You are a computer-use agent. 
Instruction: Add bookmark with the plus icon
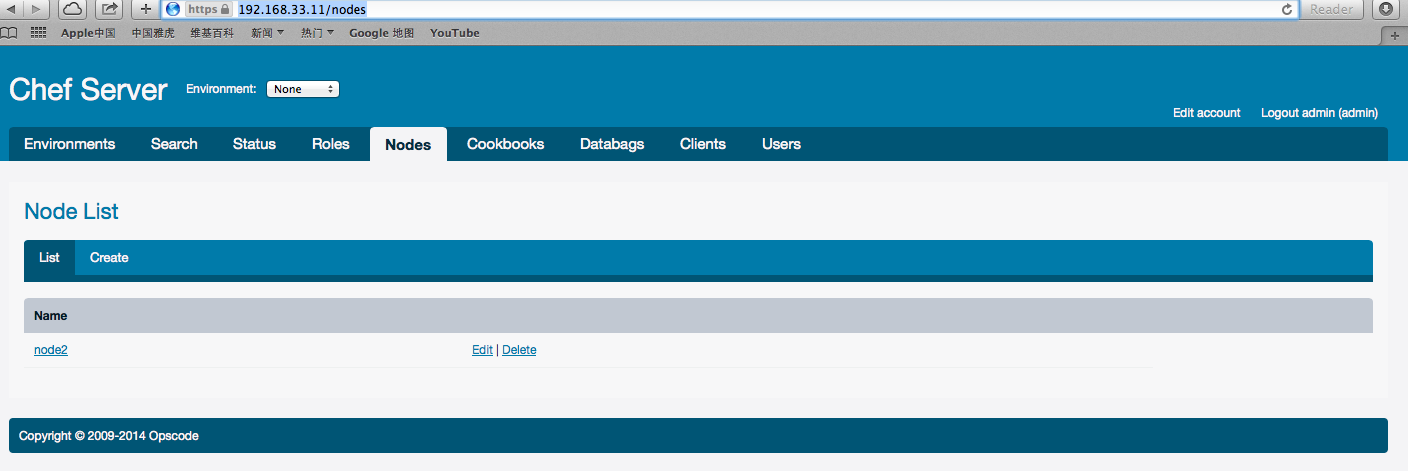pyautogui.click(x=146, y=9)
